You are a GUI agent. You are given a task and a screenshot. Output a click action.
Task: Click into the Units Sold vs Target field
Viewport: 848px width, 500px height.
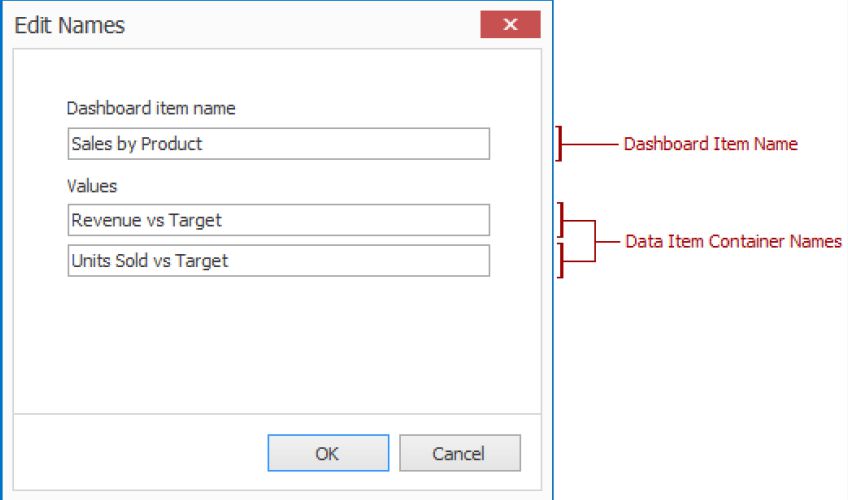click(278, 261)
